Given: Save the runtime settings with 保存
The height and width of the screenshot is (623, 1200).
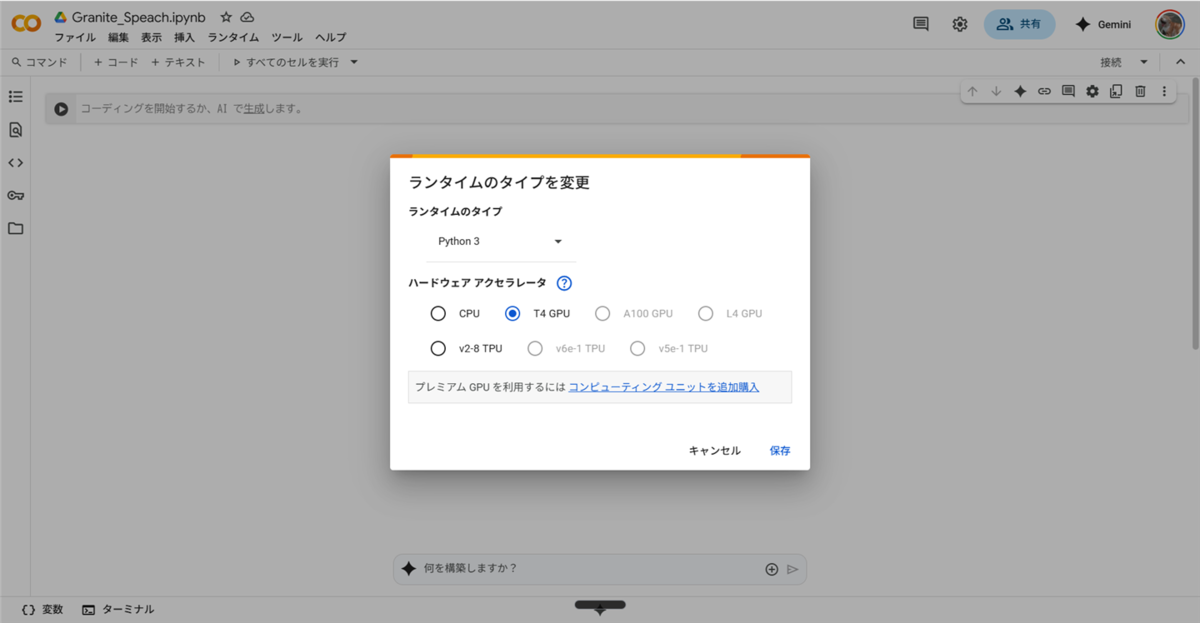Looking at the screenshot, I should (780, 450).
